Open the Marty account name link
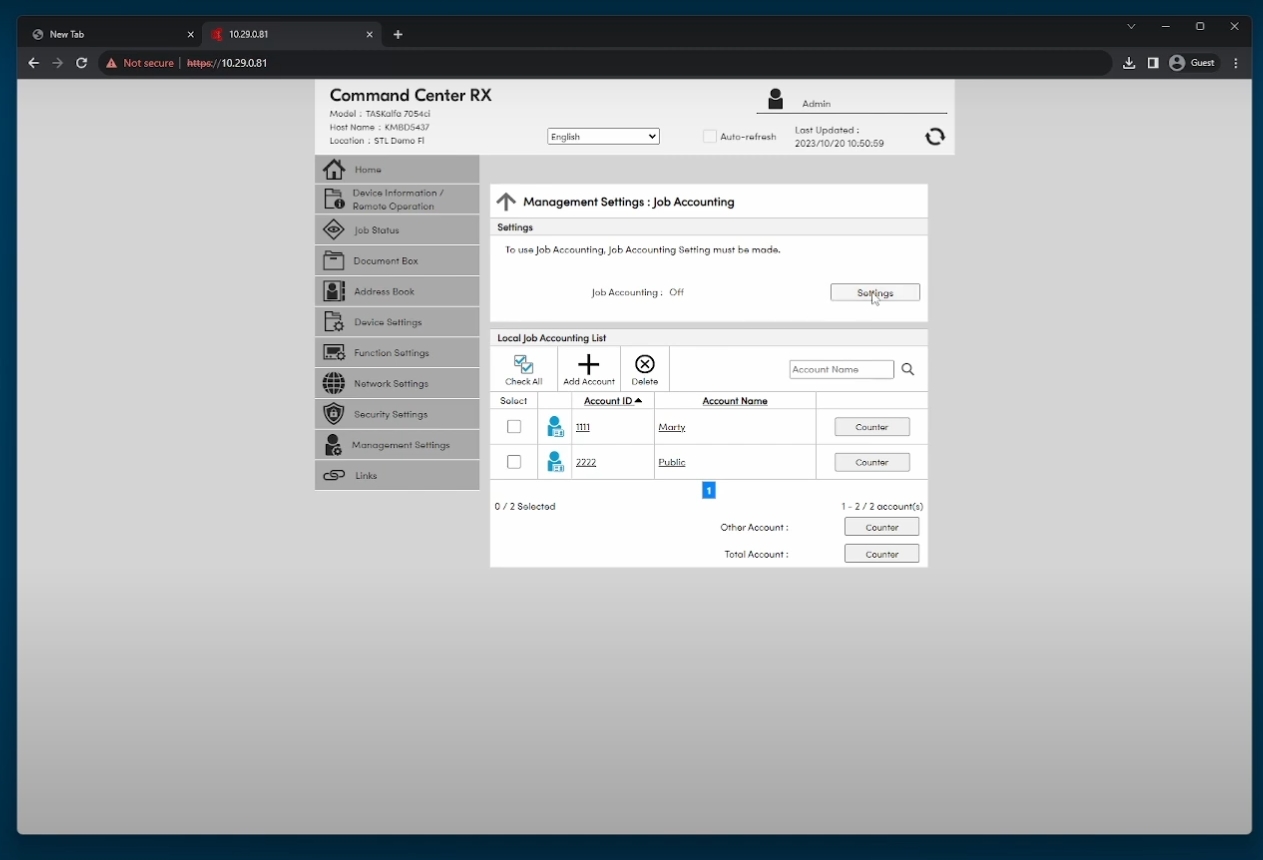 672,428
